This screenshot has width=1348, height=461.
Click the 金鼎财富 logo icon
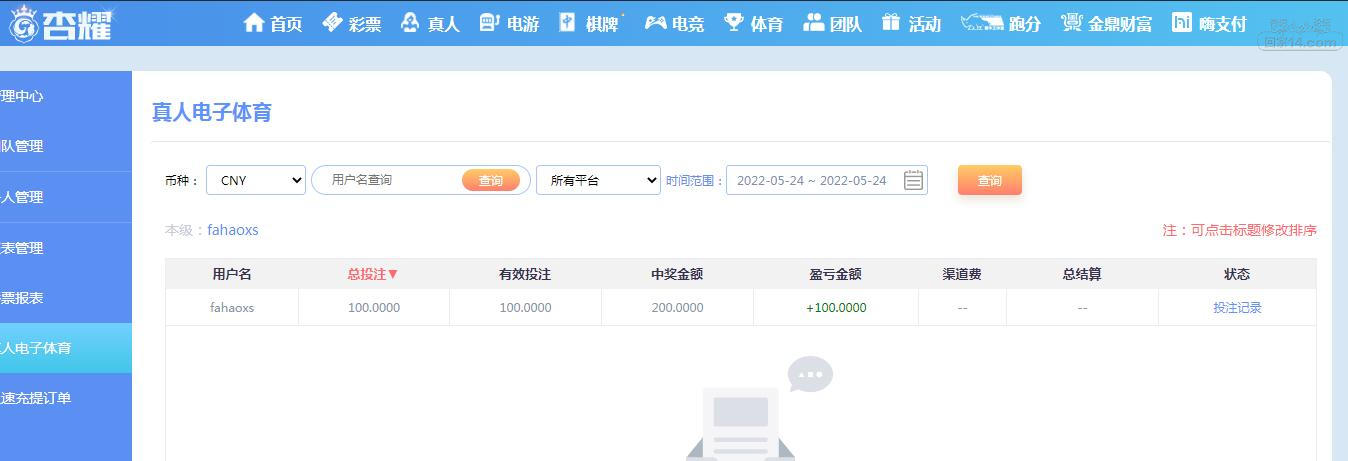click(x=1071, y=22)
